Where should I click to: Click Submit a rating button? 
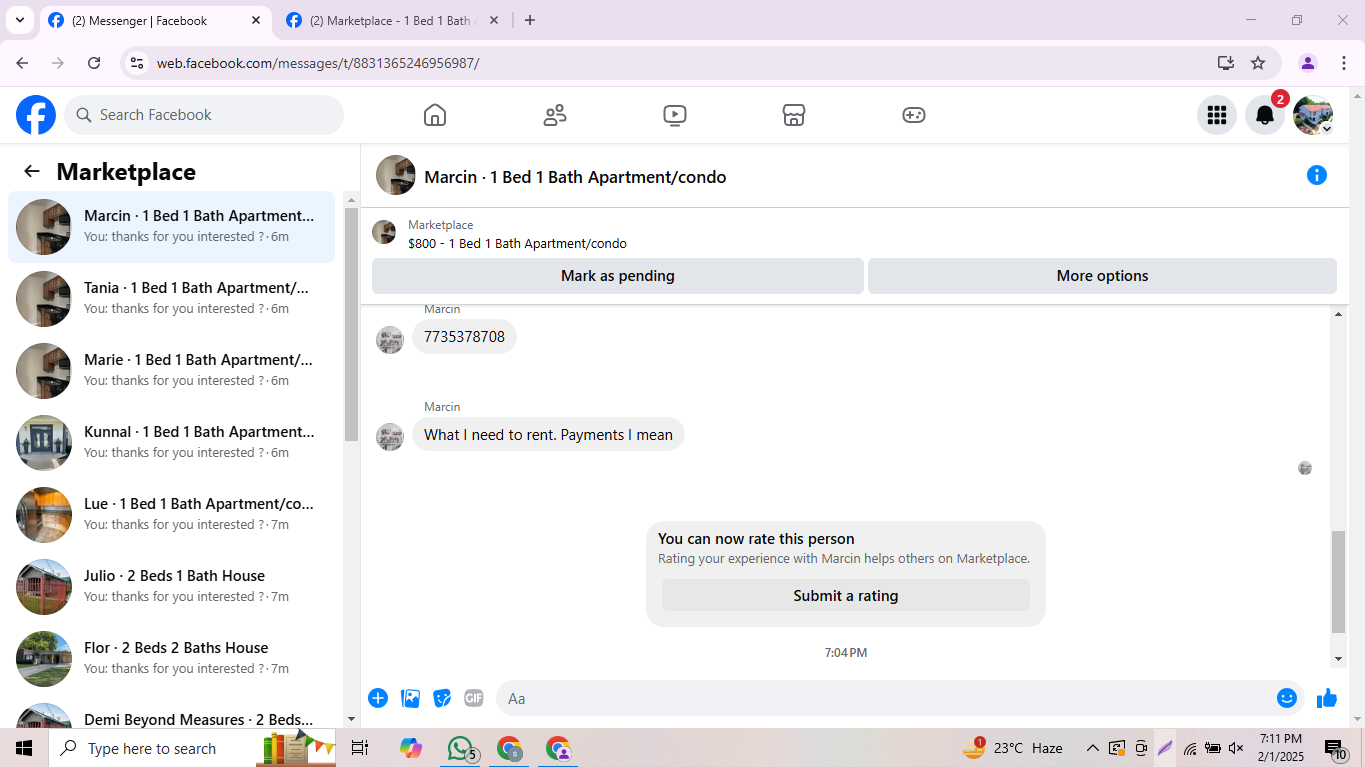click(x=846, y=596)
